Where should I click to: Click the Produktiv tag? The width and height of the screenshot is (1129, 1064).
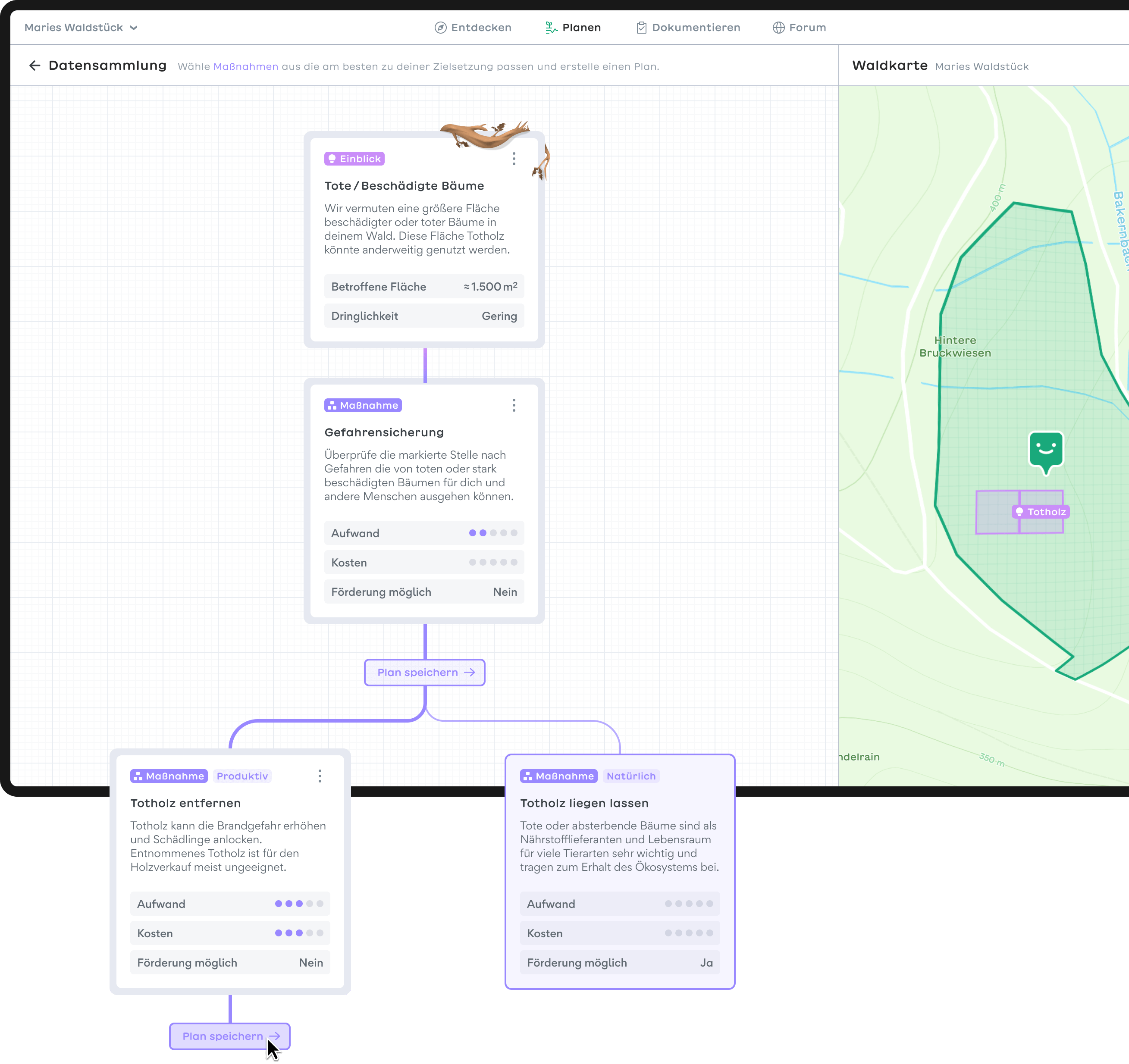pos(242,776)
